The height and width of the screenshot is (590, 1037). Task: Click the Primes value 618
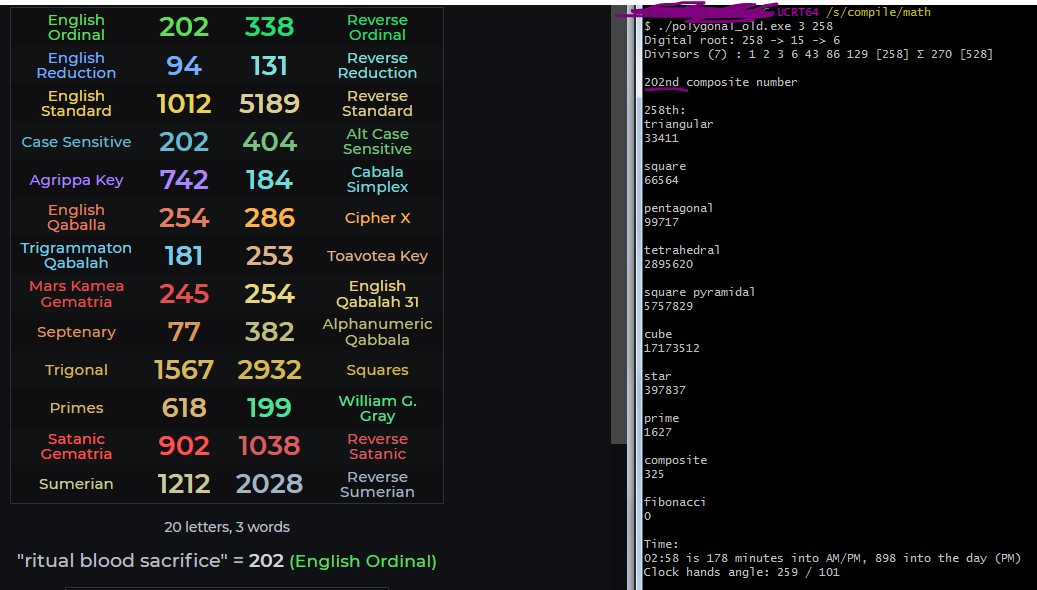point(184,408)
